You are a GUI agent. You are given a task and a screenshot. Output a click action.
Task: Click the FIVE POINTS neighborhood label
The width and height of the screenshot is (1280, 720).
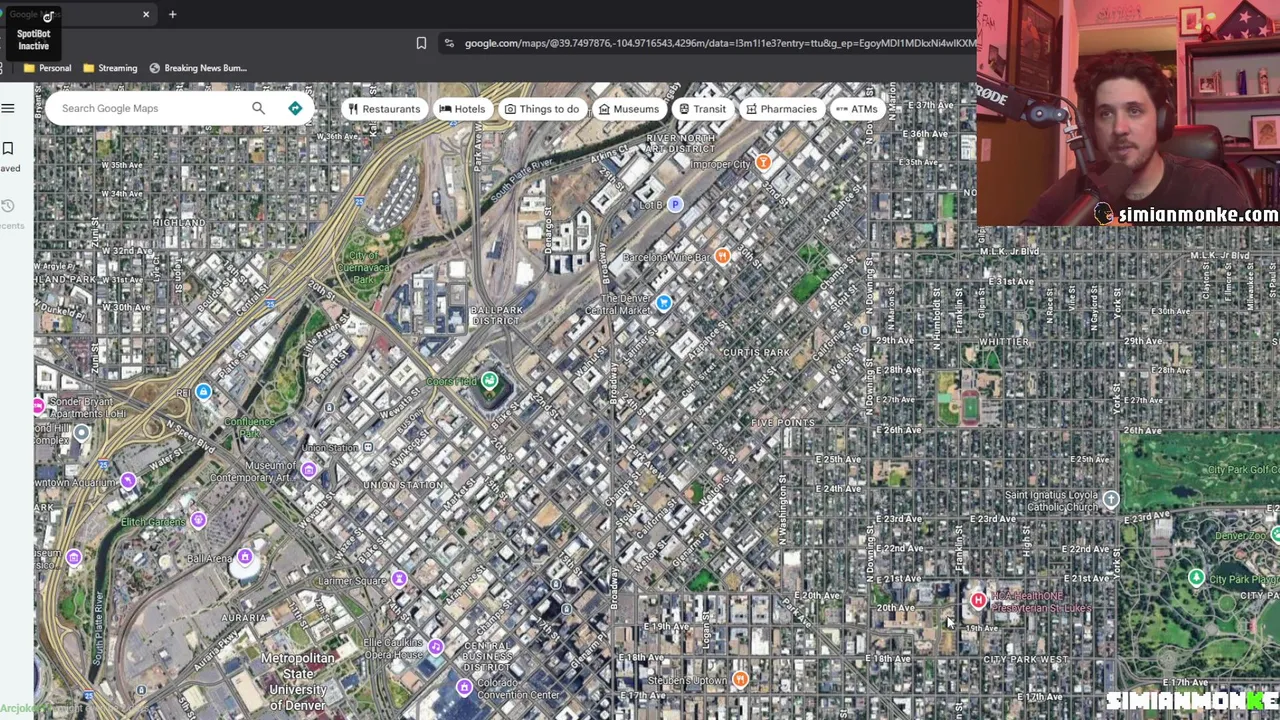[783, 423]
